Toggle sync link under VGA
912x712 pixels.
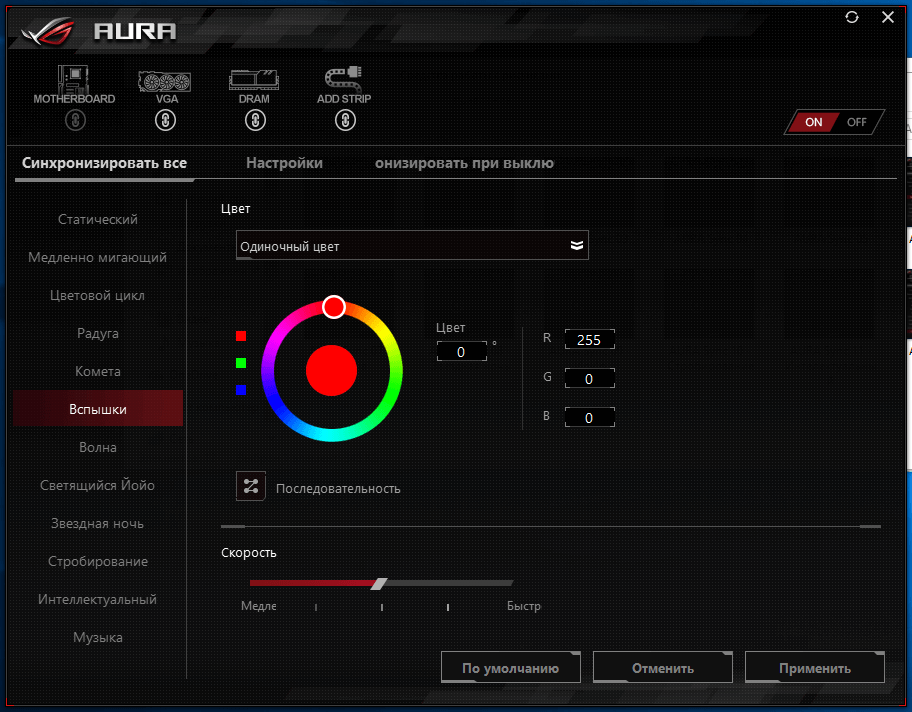coord(165,121)
